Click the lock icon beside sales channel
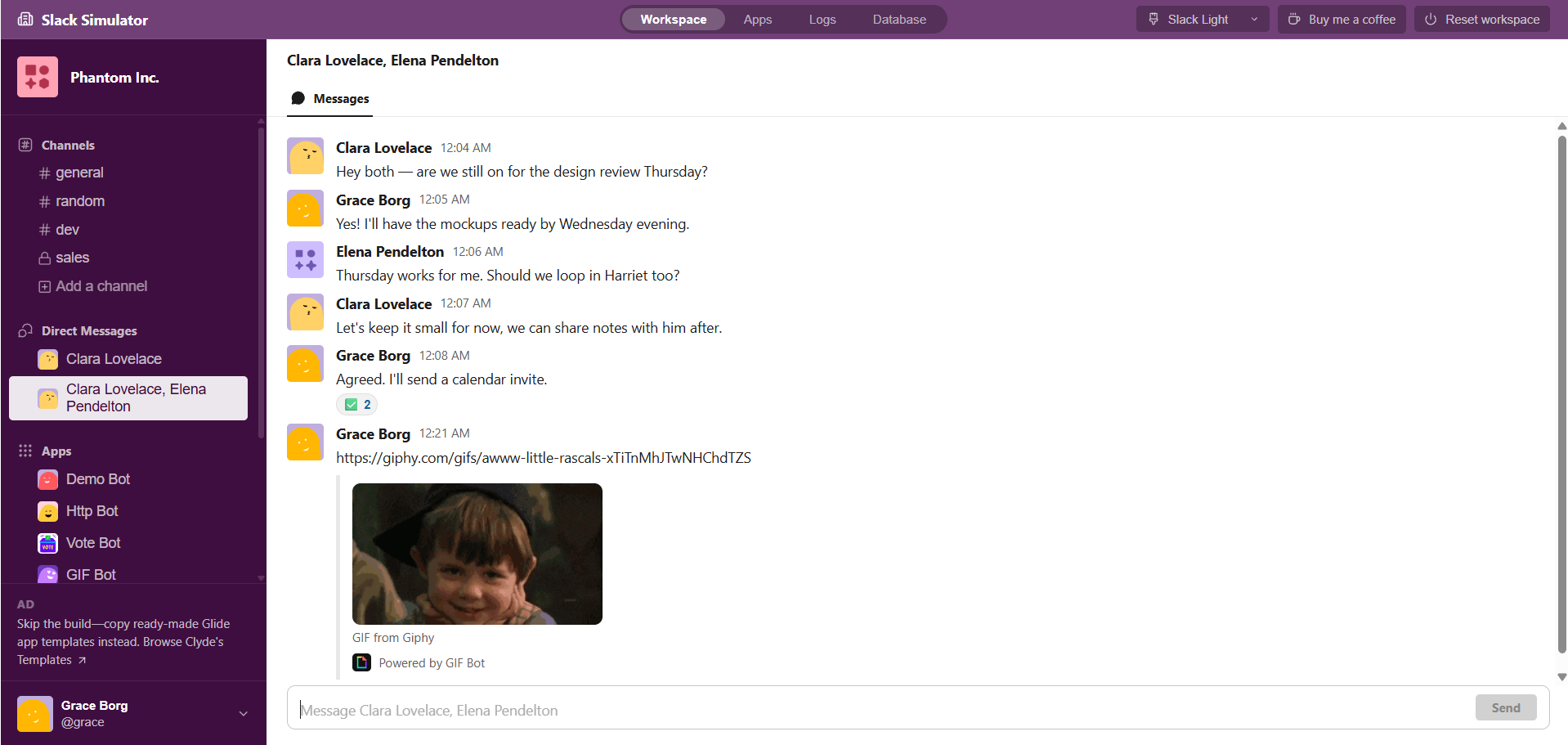 (x=45, y=258)
